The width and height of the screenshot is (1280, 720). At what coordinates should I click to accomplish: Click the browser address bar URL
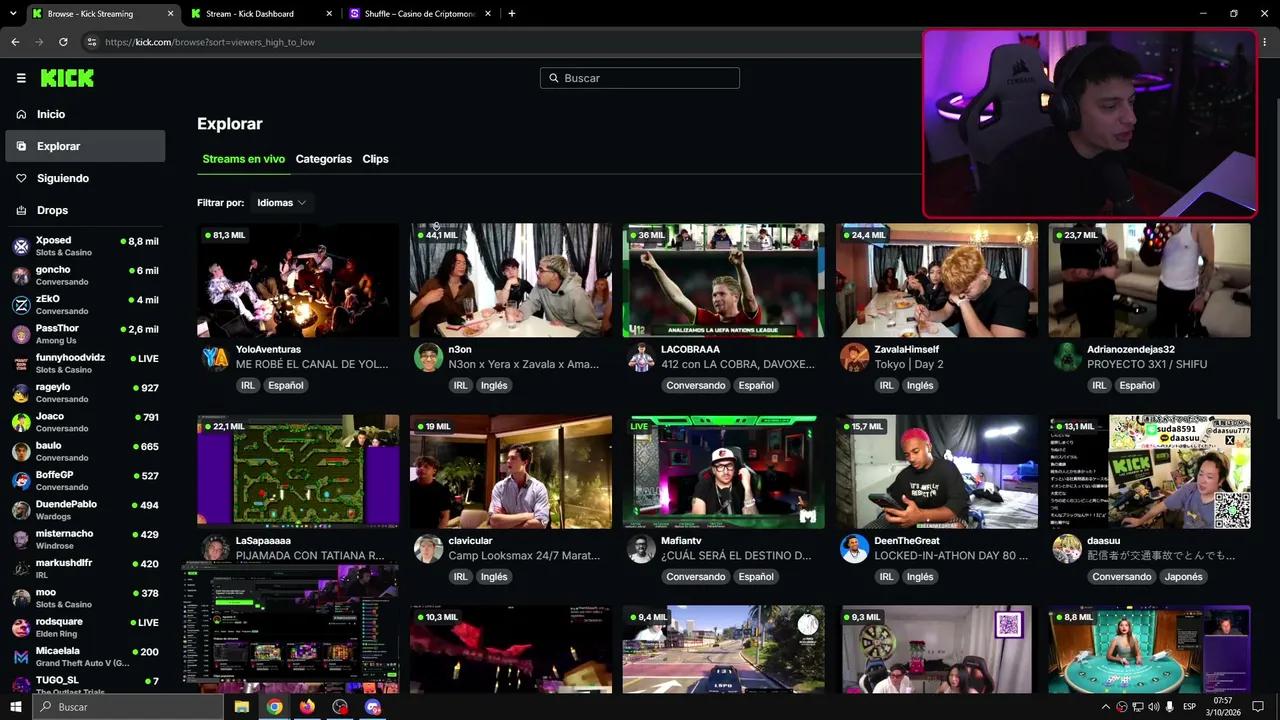point(210,42)
